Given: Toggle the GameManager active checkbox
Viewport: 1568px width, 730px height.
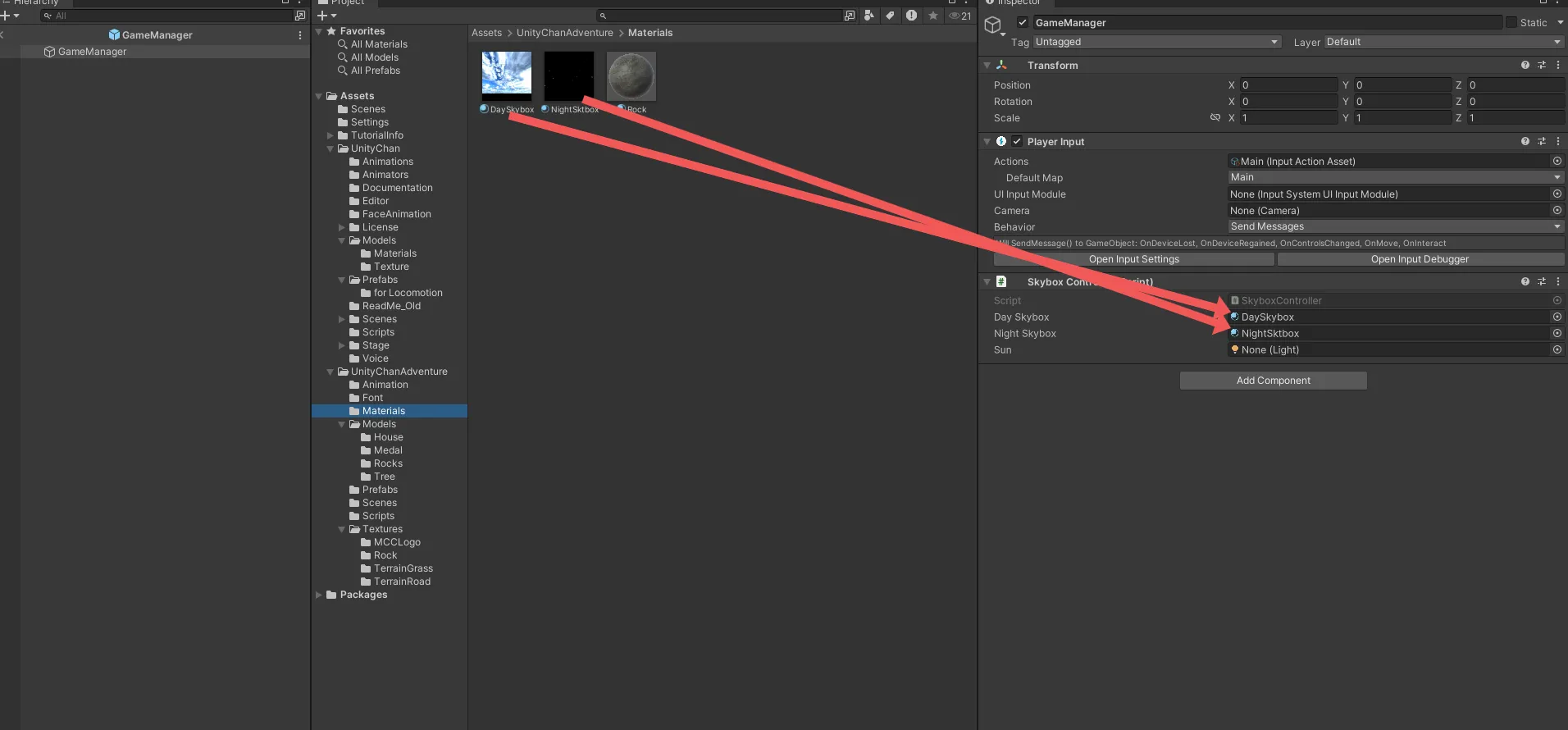Looking at the screenshot, I should click(1023, 23).
